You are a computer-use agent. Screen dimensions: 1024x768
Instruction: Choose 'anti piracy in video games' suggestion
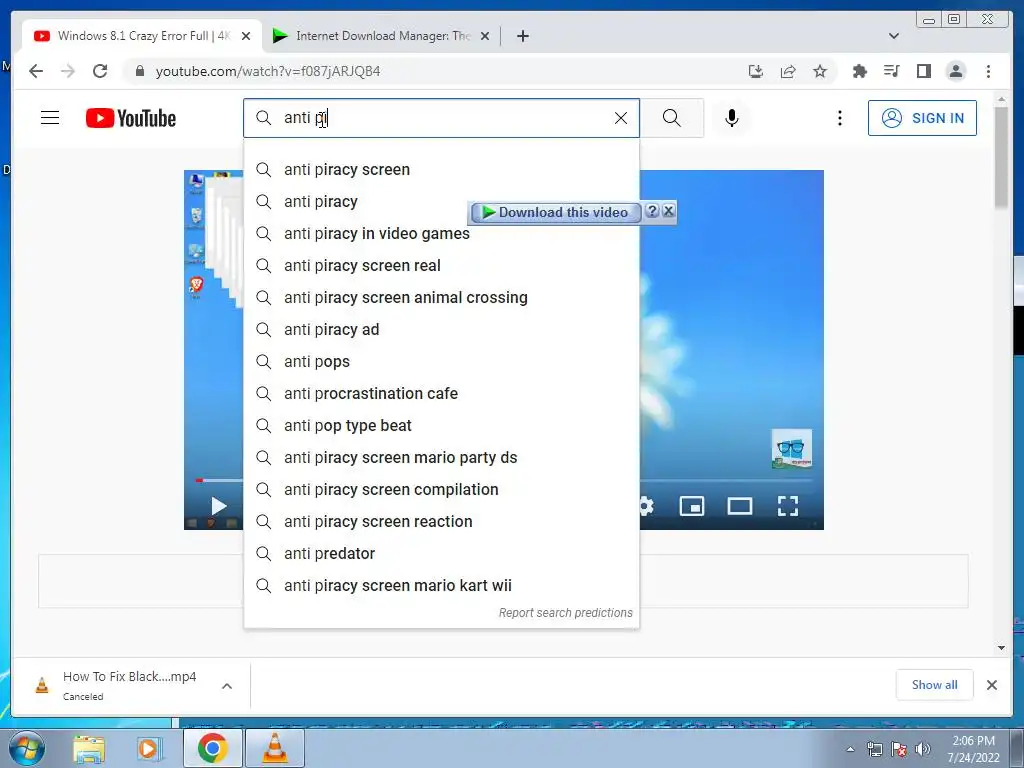441,234
